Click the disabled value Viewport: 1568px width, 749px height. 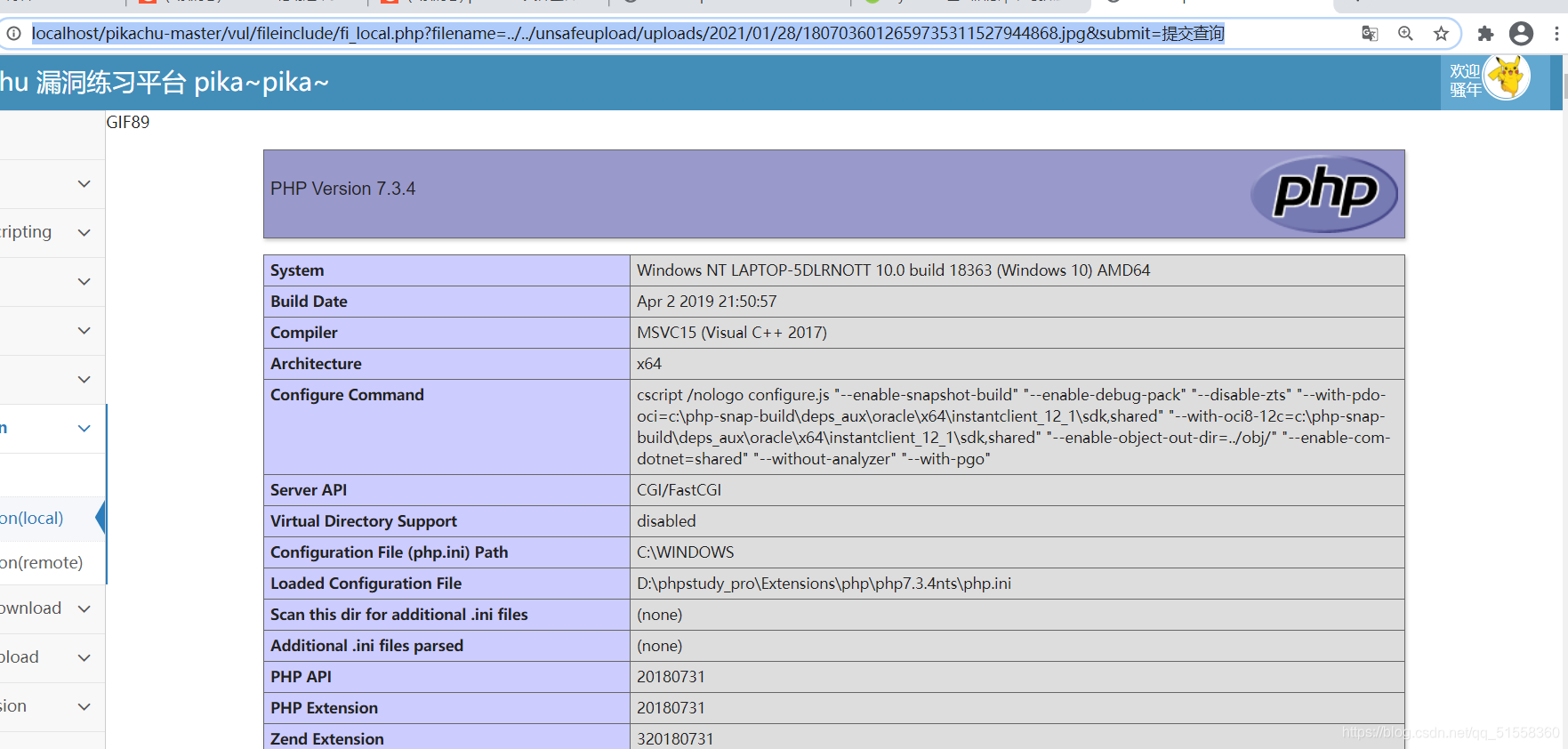click(x=666, y=521)
